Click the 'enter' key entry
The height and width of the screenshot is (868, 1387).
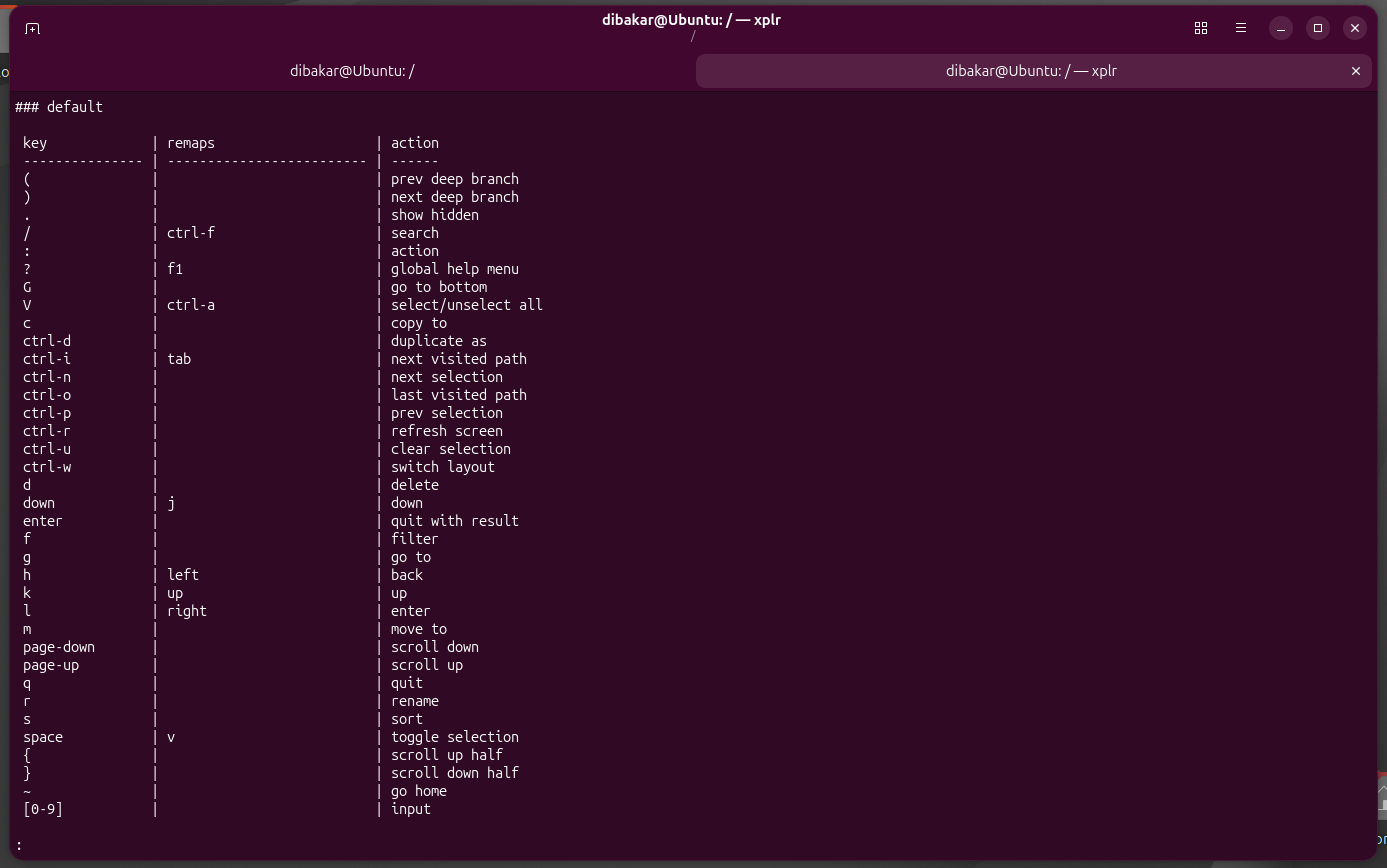[x=43, y=521]
